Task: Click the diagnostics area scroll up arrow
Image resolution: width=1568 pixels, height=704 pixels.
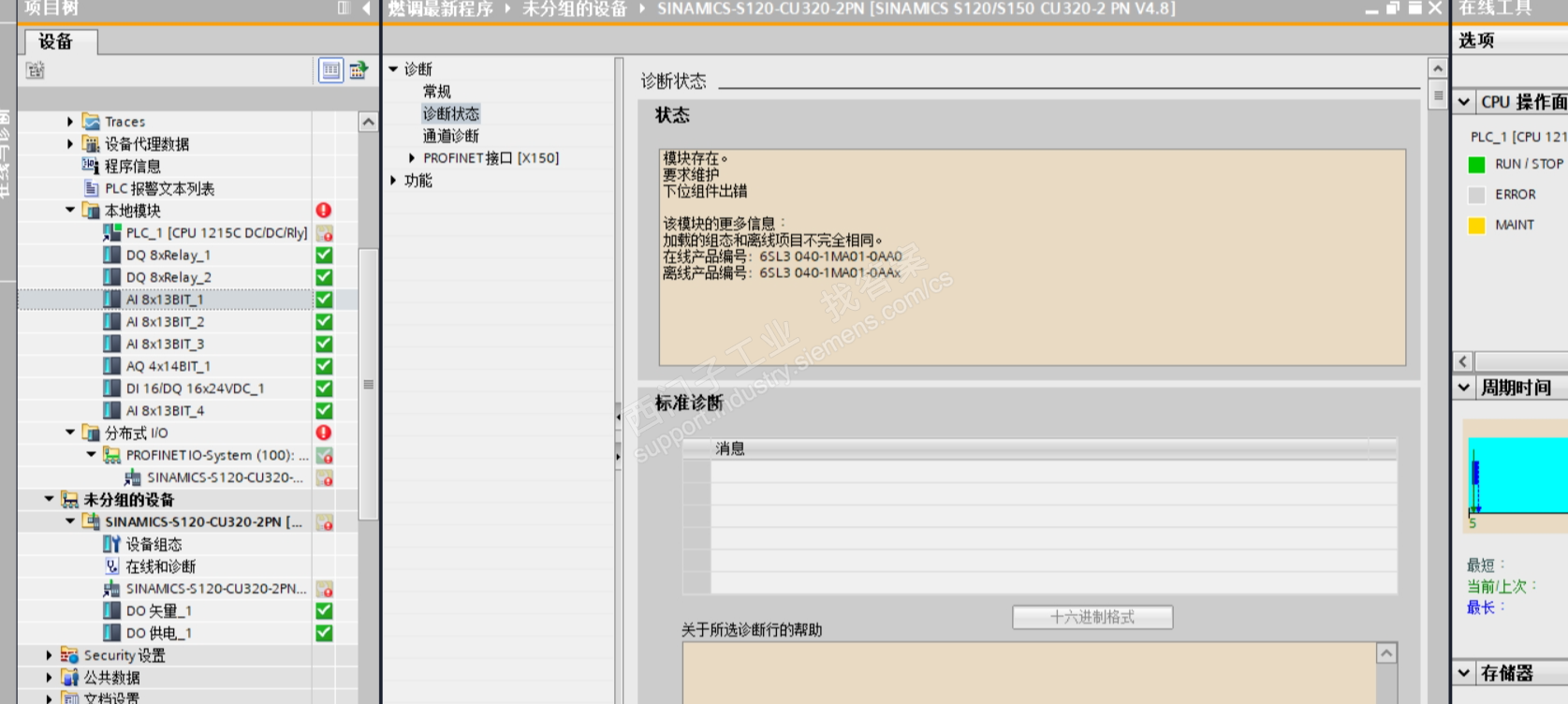Action: point(1438,68)
